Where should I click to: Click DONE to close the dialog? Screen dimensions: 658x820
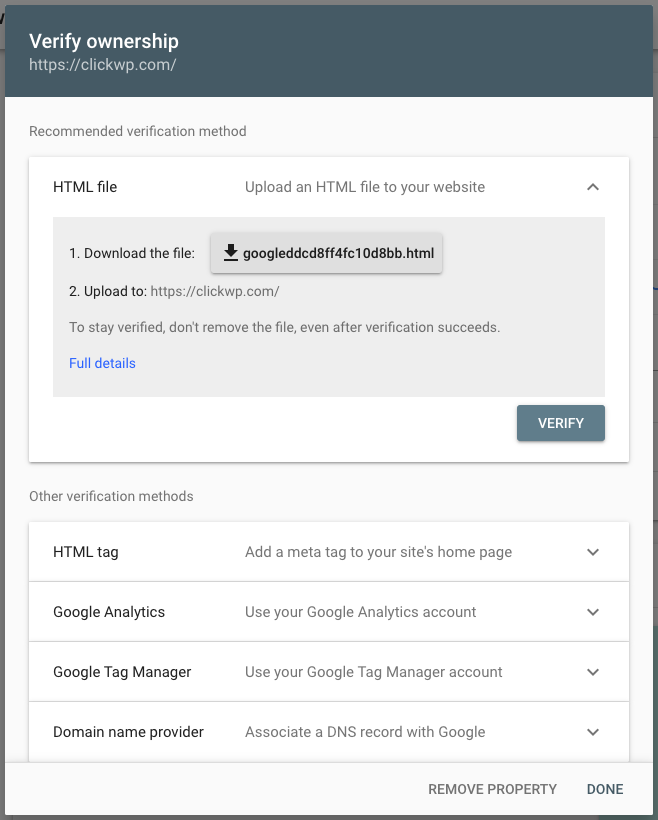click(604, 789)
